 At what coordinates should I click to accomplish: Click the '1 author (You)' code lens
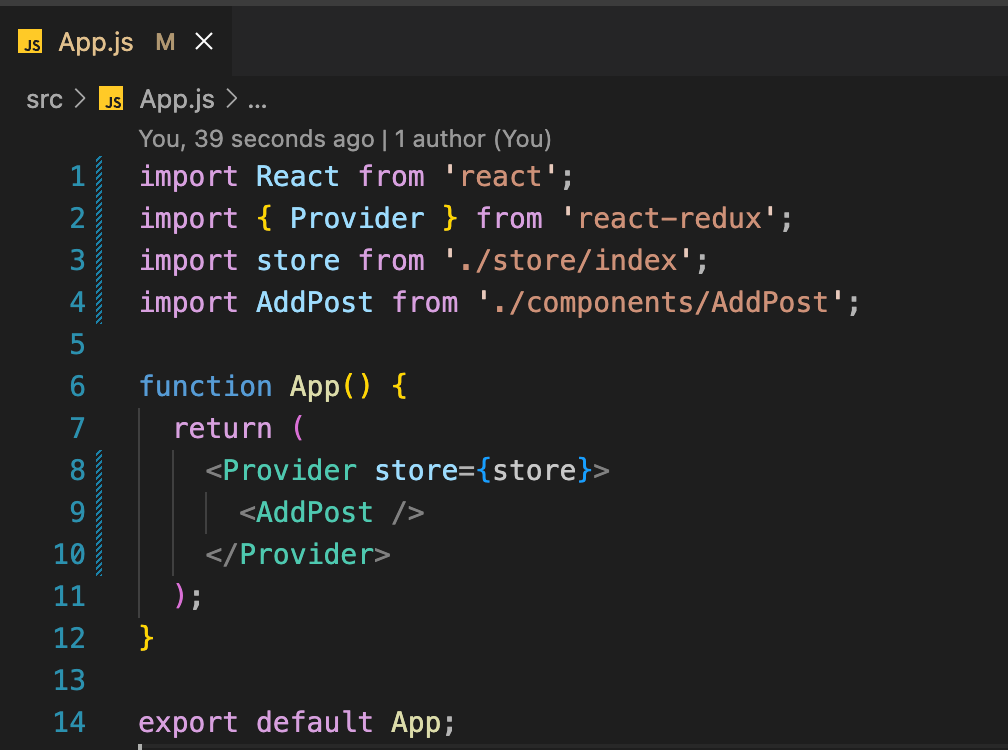pyautogui.click(x=473, y=139)
